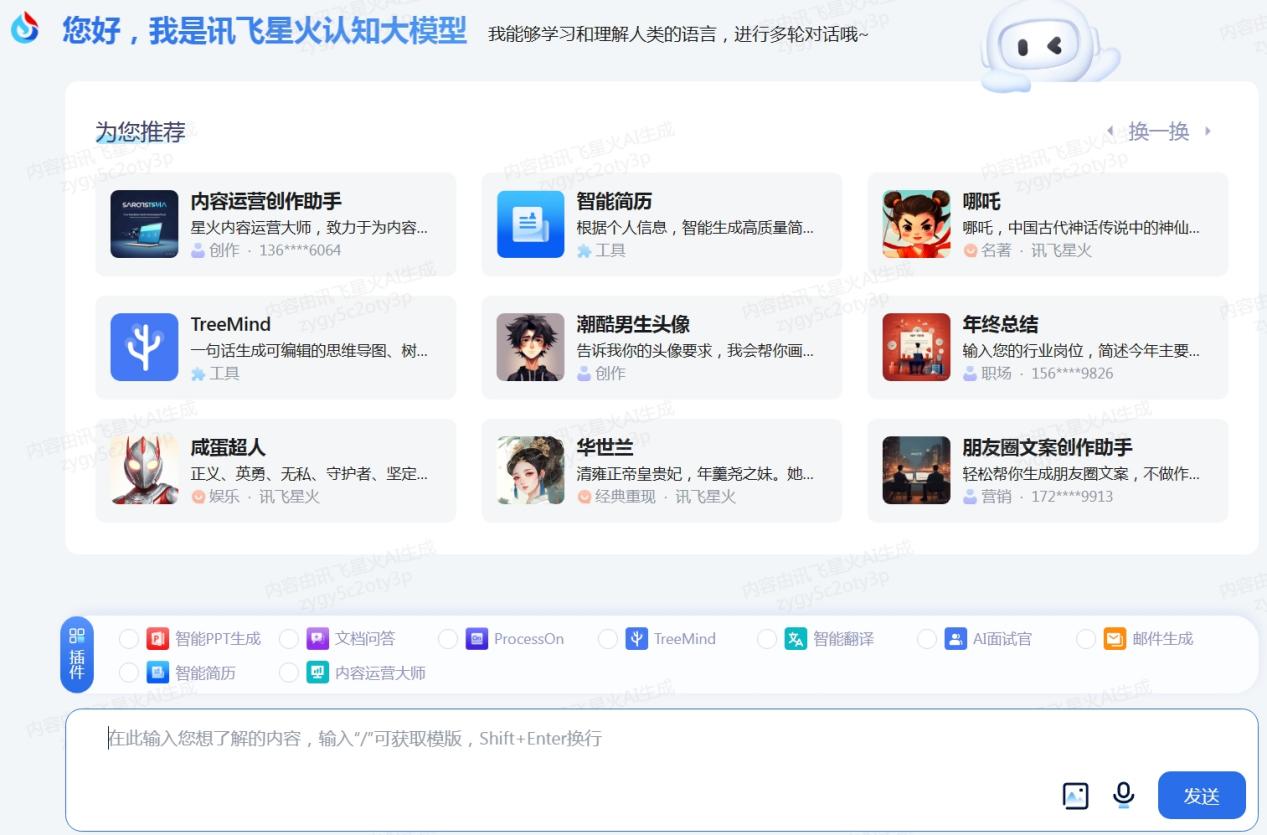
Task: Click the "职场 · 156****9826" tag line
Action: (x=1038, y=373)
